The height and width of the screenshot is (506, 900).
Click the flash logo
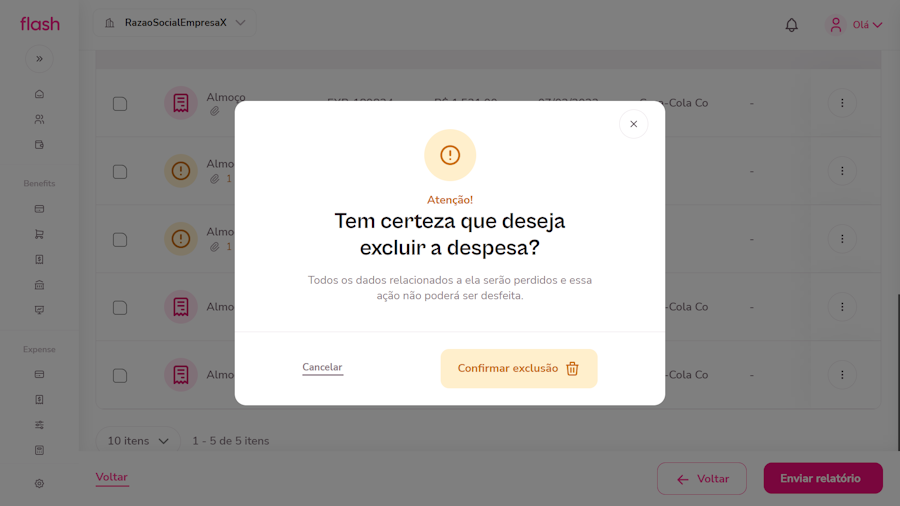click(x=40, y=24)
